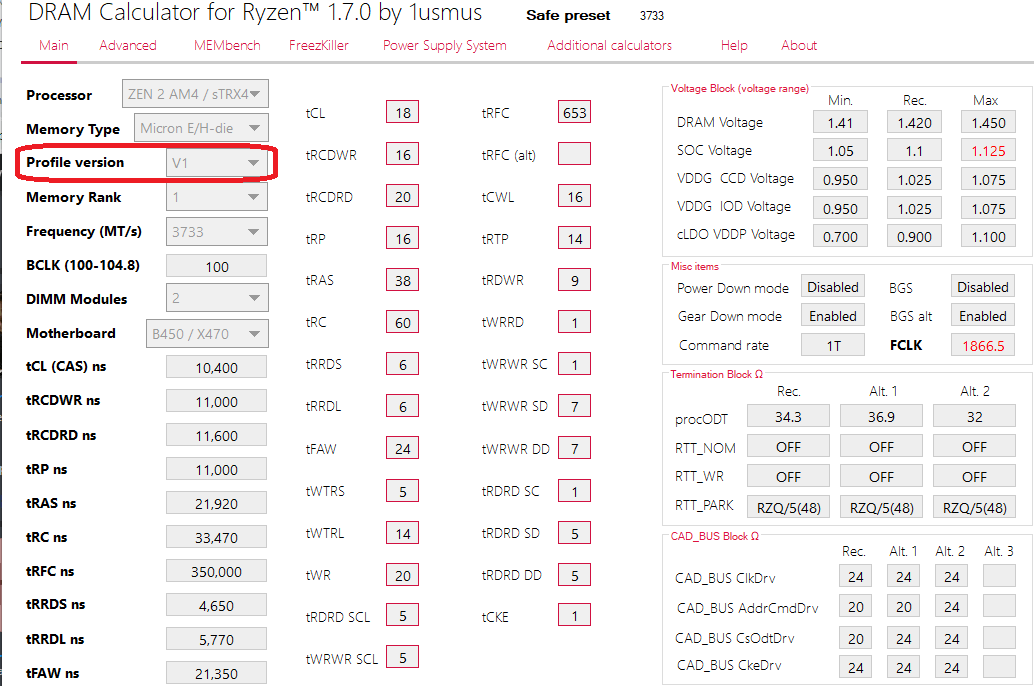Click the tCWL value box

pos(574,197)
